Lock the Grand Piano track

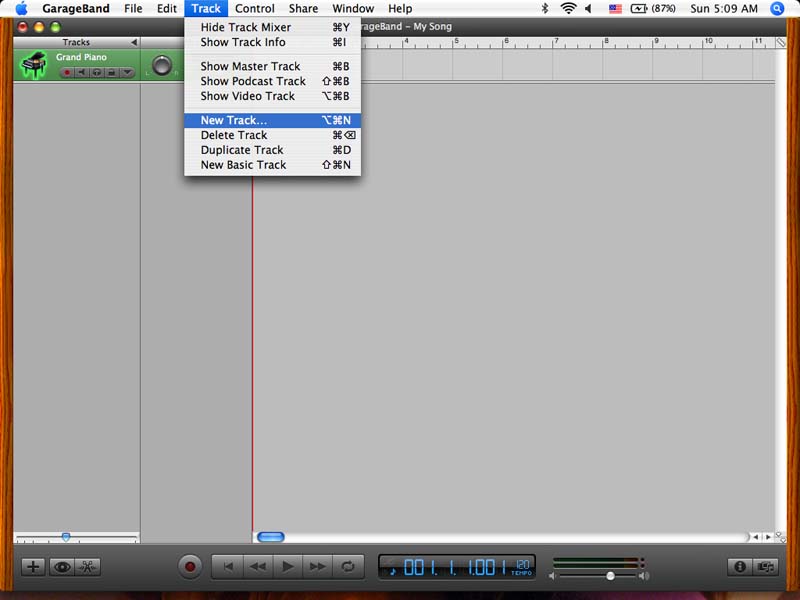point(111,72)
